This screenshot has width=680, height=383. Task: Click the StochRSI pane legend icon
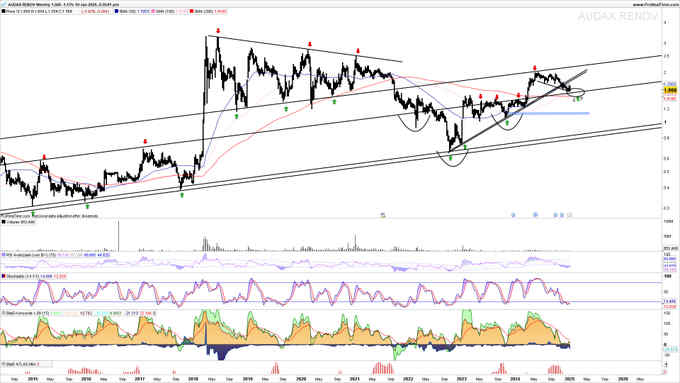3,313
